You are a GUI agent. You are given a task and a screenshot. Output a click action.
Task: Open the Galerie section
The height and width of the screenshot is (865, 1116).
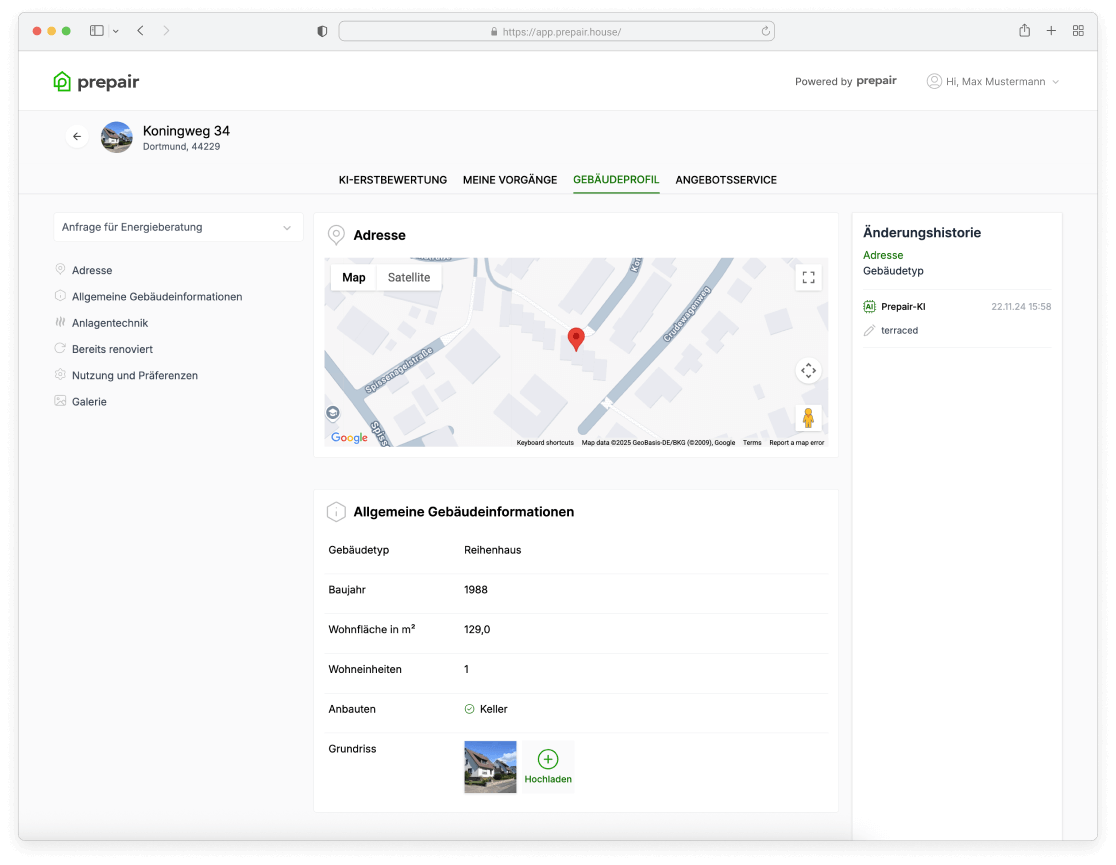[x=89, y=402]
